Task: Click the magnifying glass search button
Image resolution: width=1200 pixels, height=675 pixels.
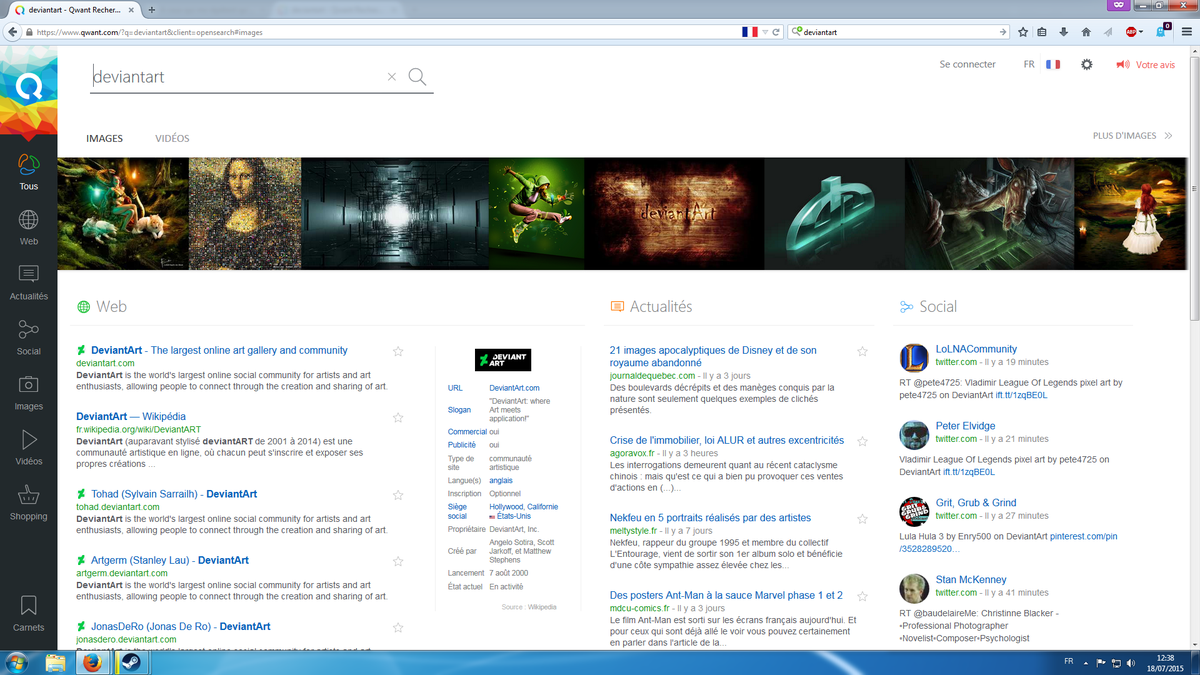Action: [x=418, y=77]
